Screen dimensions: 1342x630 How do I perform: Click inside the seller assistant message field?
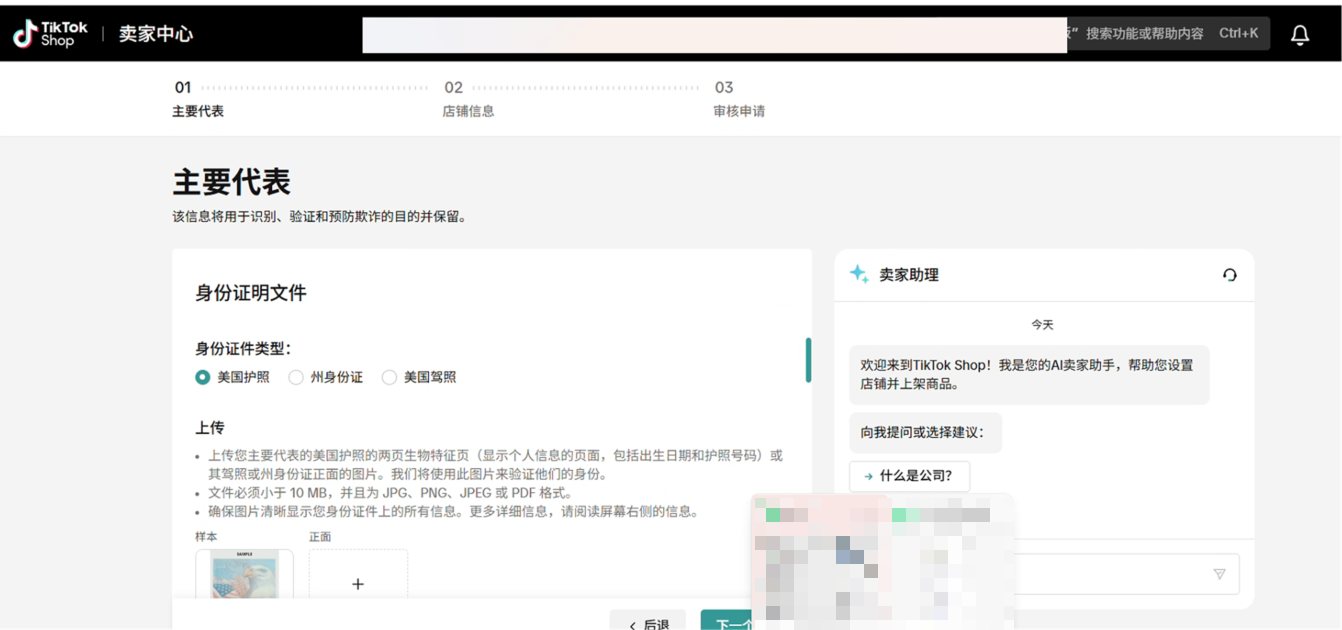coord(1110,574)
